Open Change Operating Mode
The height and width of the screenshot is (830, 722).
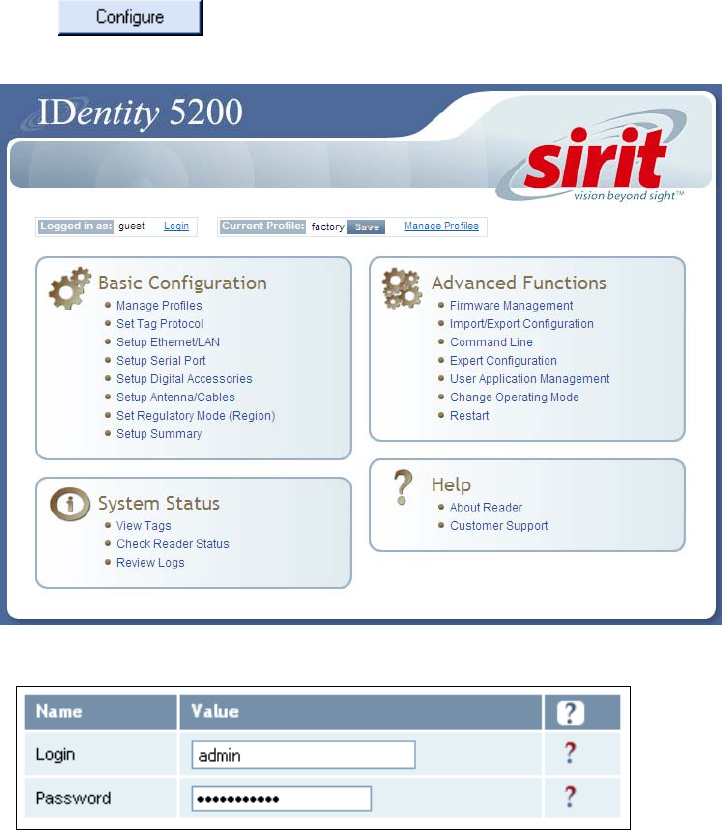514,397
